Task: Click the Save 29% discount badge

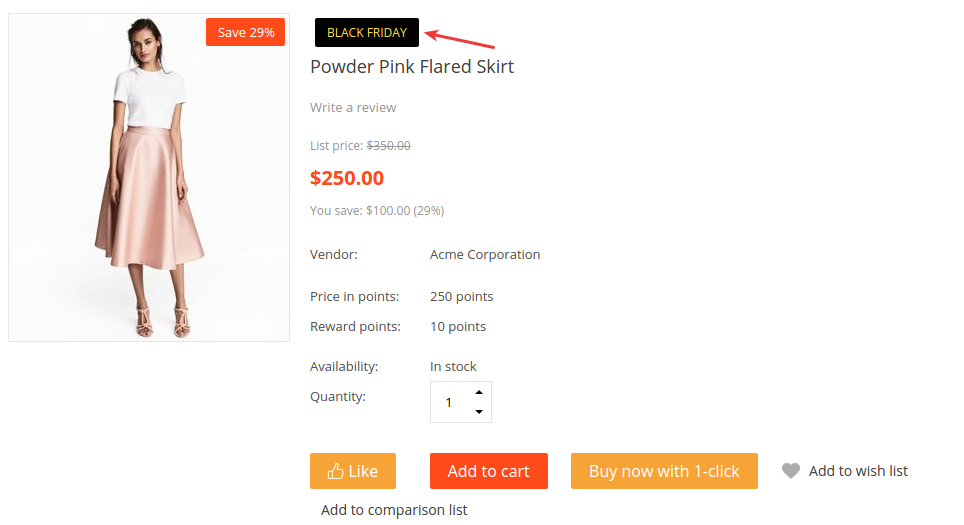Action: 245,32
